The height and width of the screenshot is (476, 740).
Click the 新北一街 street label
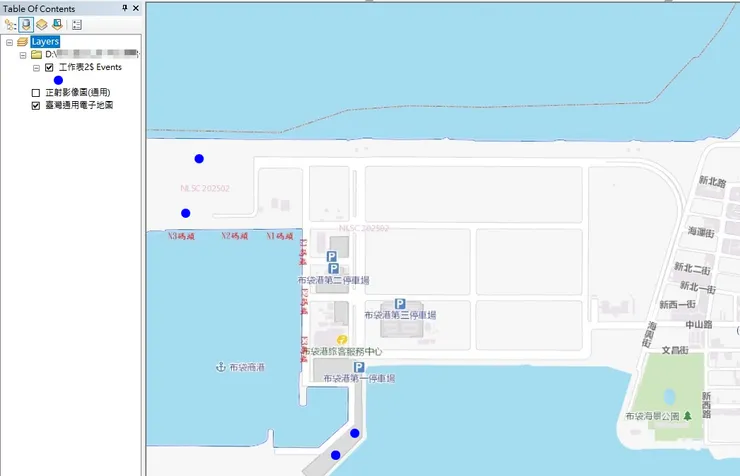tap(698, 287)
